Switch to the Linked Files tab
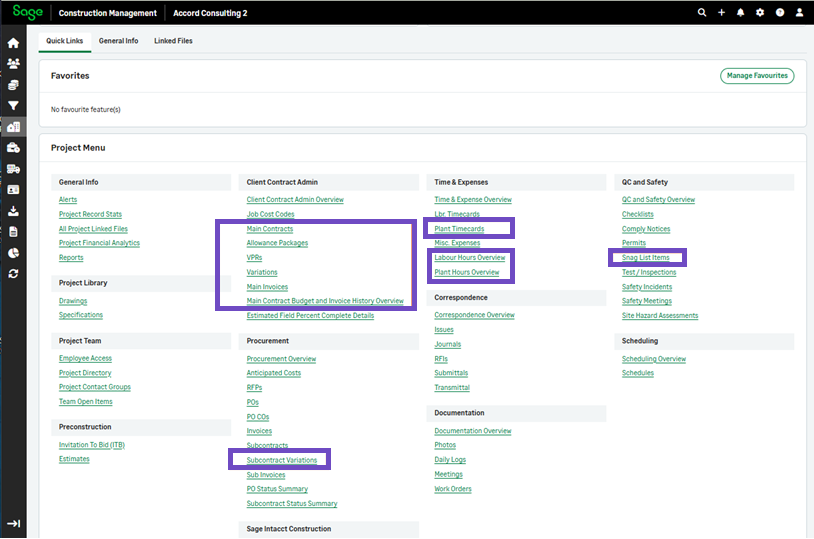This screenshot has height=539, width=814. click(x=173, y=41)
